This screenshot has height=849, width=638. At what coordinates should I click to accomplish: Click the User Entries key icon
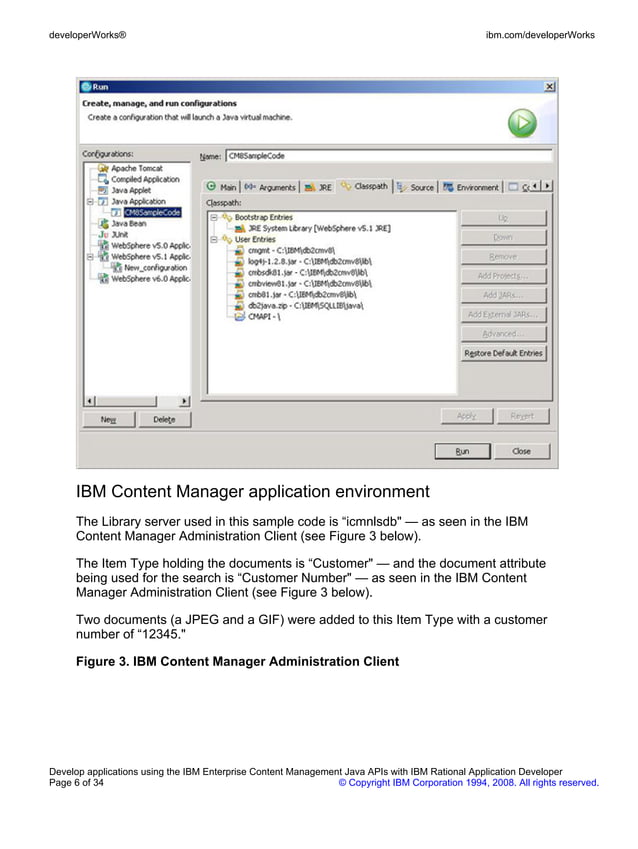pyautogui.click(x=227, y=239)
